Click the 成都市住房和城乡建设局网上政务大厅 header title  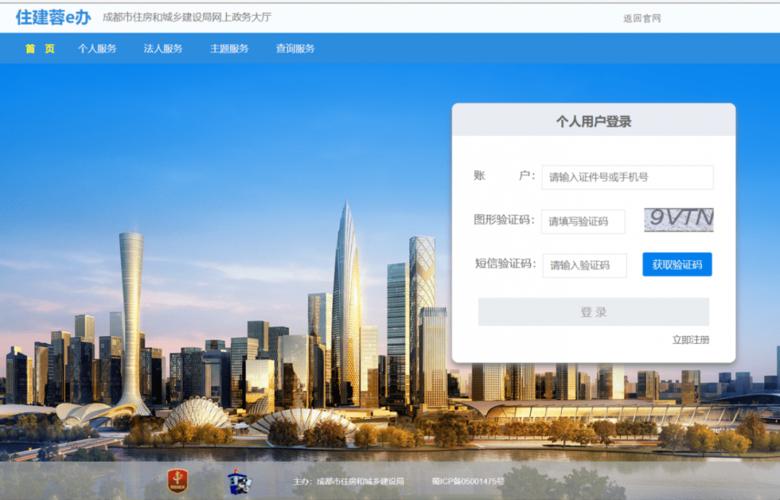coord(186,18)
